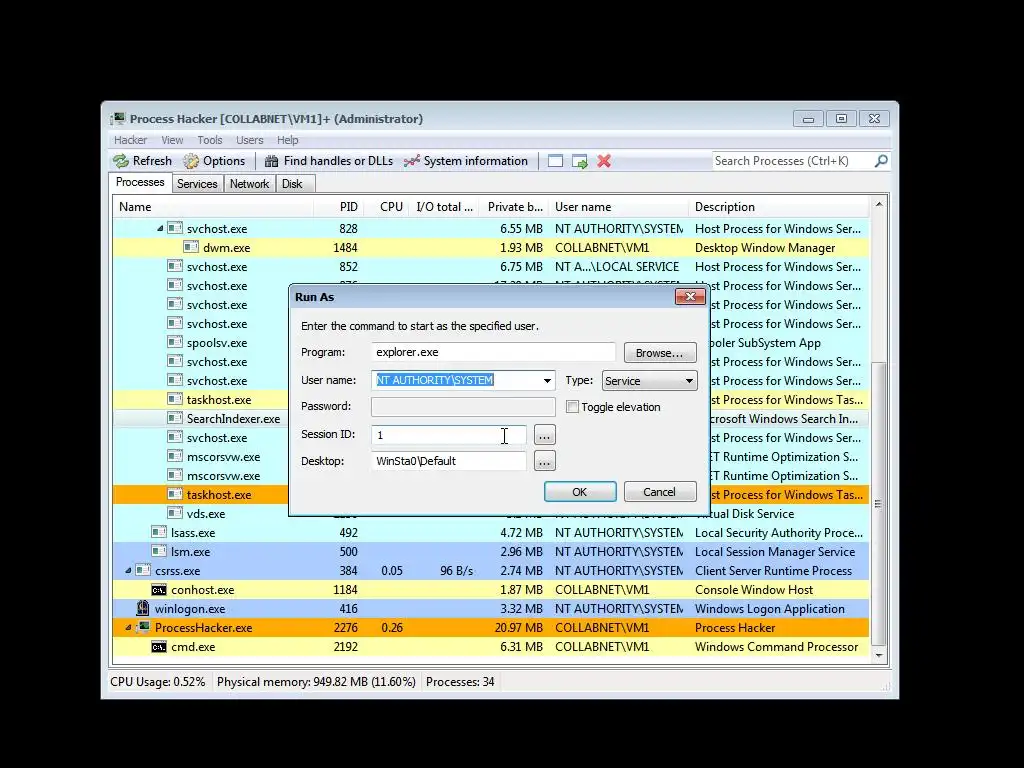Open the User name dropdown arrow
The width and height of the screenshot is (1024, 768).
click(547, 381)
